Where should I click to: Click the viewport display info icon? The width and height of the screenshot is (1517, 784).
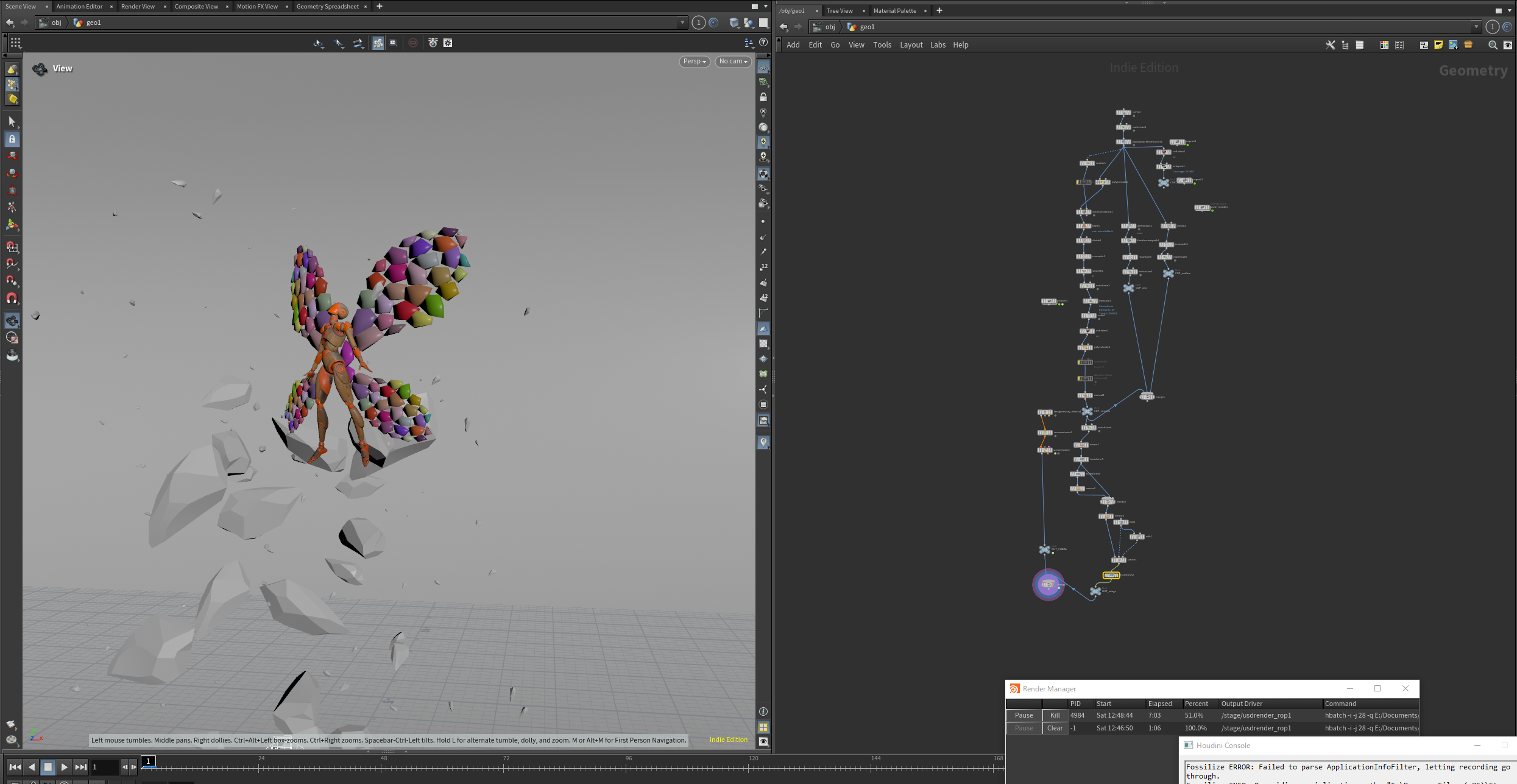[x=763, y=712]
